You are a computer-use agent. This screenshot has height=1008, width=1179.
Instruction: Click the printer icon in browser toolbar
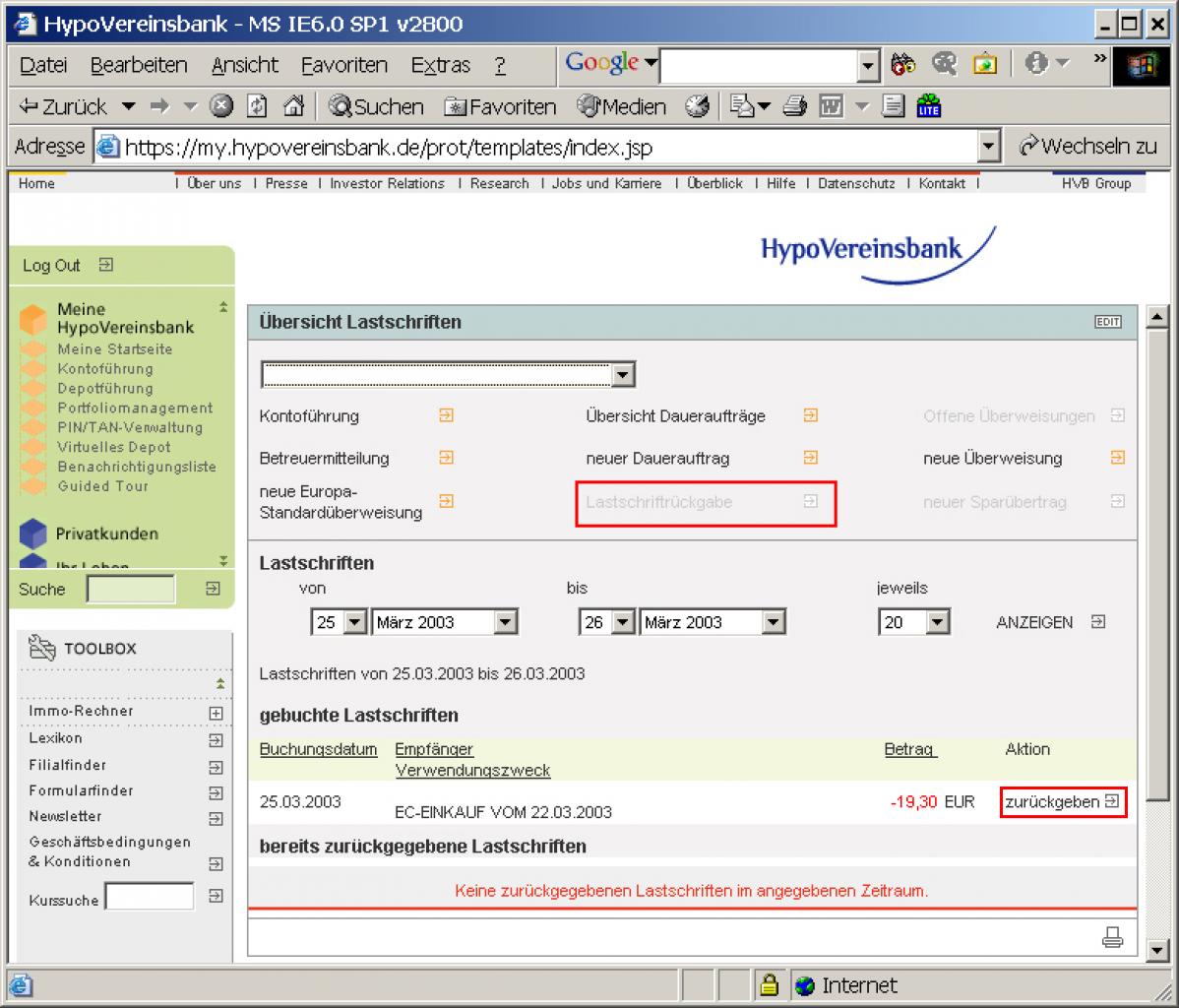[795, 107]
